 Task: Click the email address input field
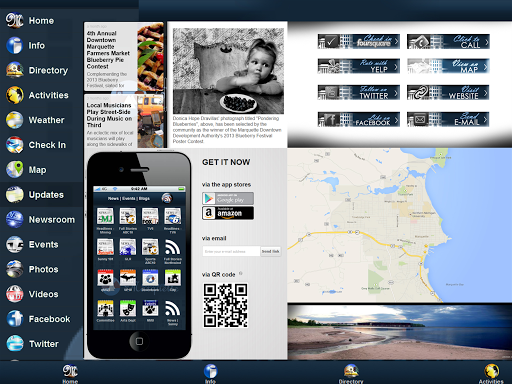point(231,251)
